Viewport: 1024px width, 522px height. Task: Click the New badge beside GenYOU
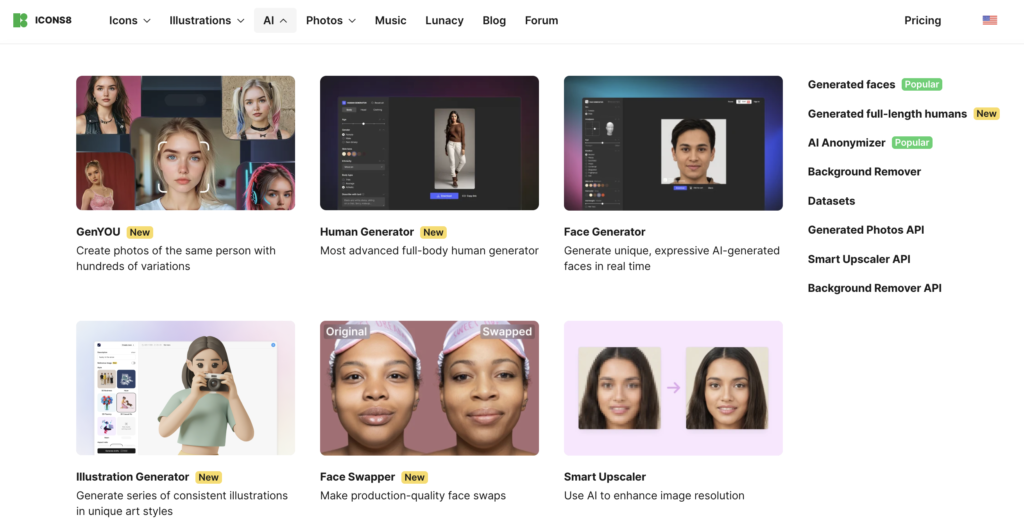tap(140, 232)
